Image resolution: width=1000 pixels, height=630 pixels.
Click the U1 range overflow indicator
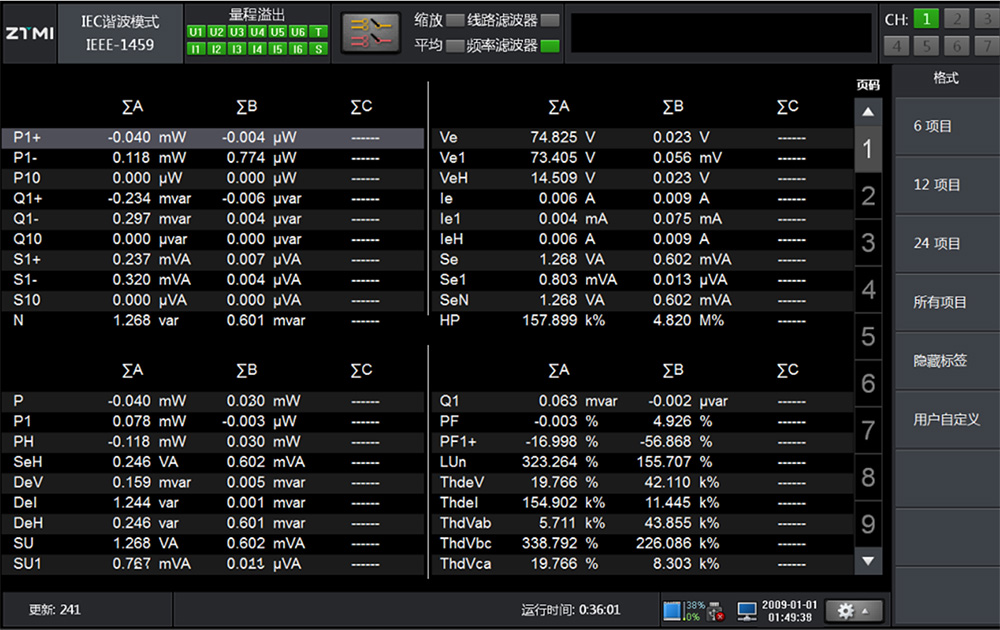(x=195, y=32)
